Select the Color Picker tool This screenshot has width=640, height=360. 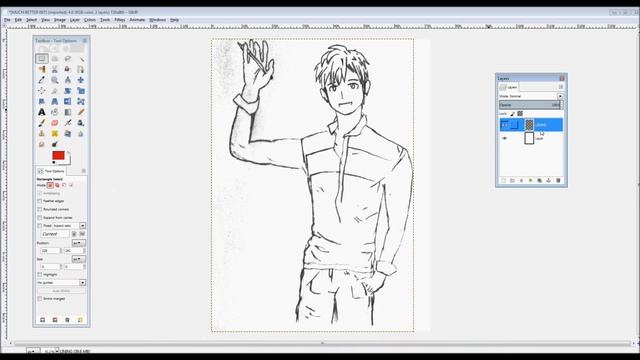(42, 80)
